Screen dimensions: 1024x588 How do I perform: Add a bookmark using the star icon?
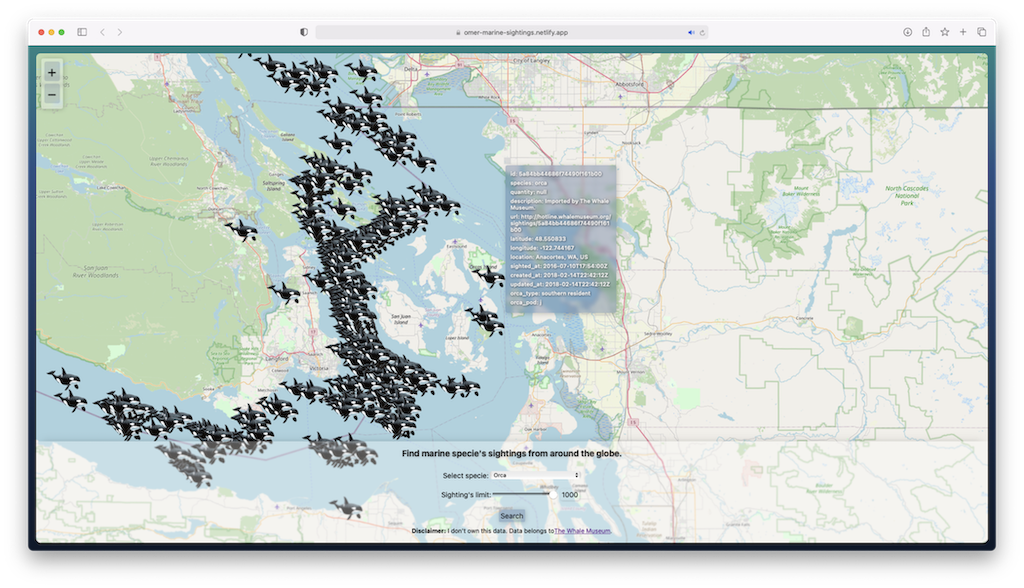pyautogui.click(x=944, y=31)
